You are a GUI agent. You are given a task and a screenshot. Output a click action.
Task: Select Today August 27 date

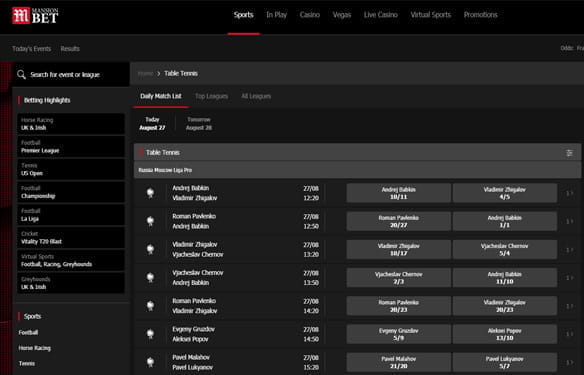pyautogui.click(x=152, y=124)
